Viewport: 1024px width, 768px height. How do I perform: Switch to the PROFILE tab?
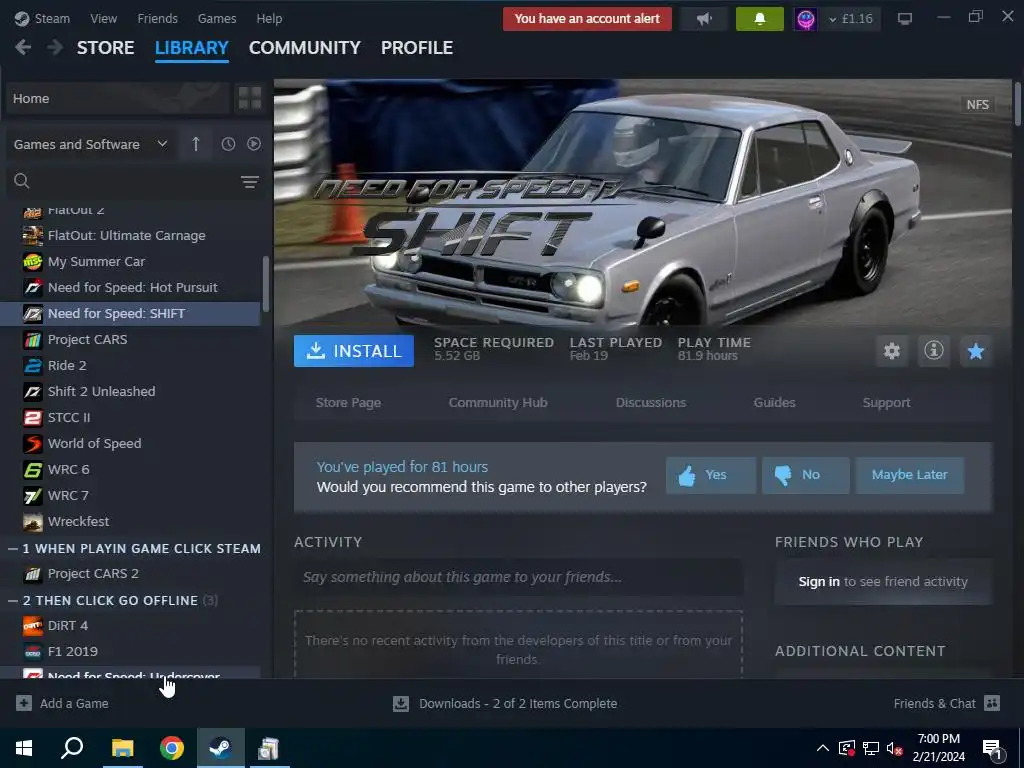pyautogui.click(x=417, y=48)
